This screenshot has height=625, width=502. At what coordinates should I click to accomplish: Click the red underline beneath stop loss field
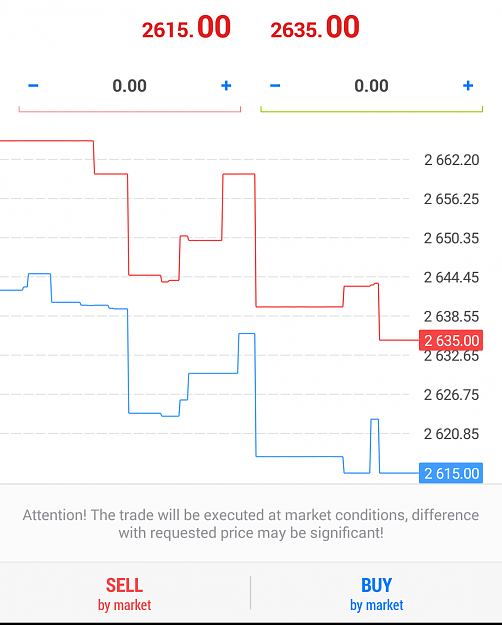[x=130, y=110]
